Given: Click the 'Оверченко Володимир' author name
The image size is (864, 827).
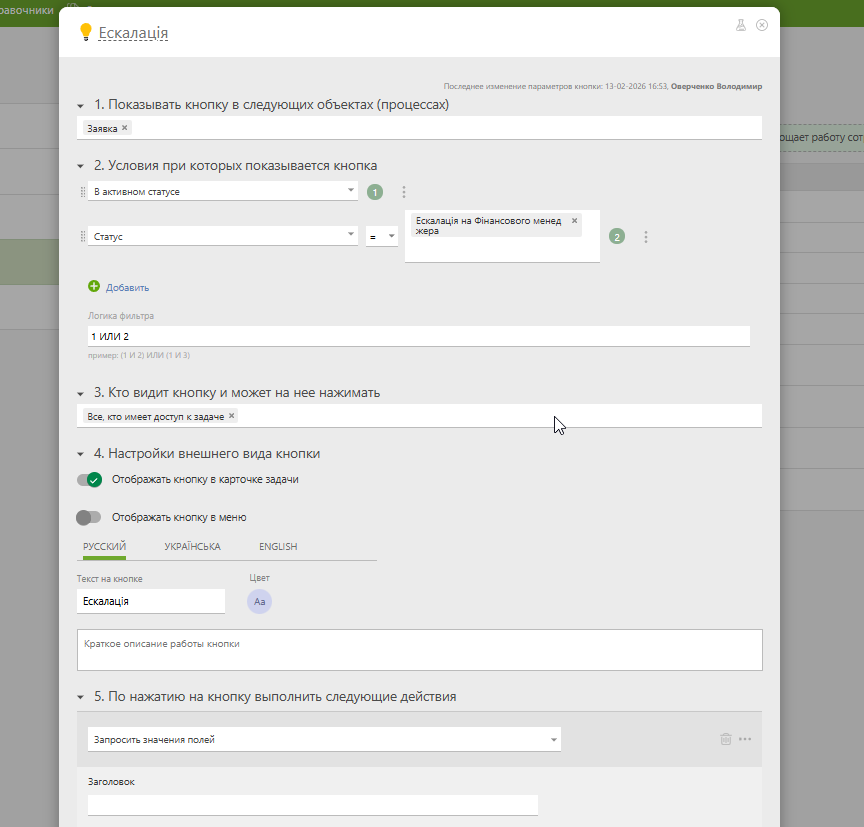Looking at the screenshot, I should click(716, 87).
